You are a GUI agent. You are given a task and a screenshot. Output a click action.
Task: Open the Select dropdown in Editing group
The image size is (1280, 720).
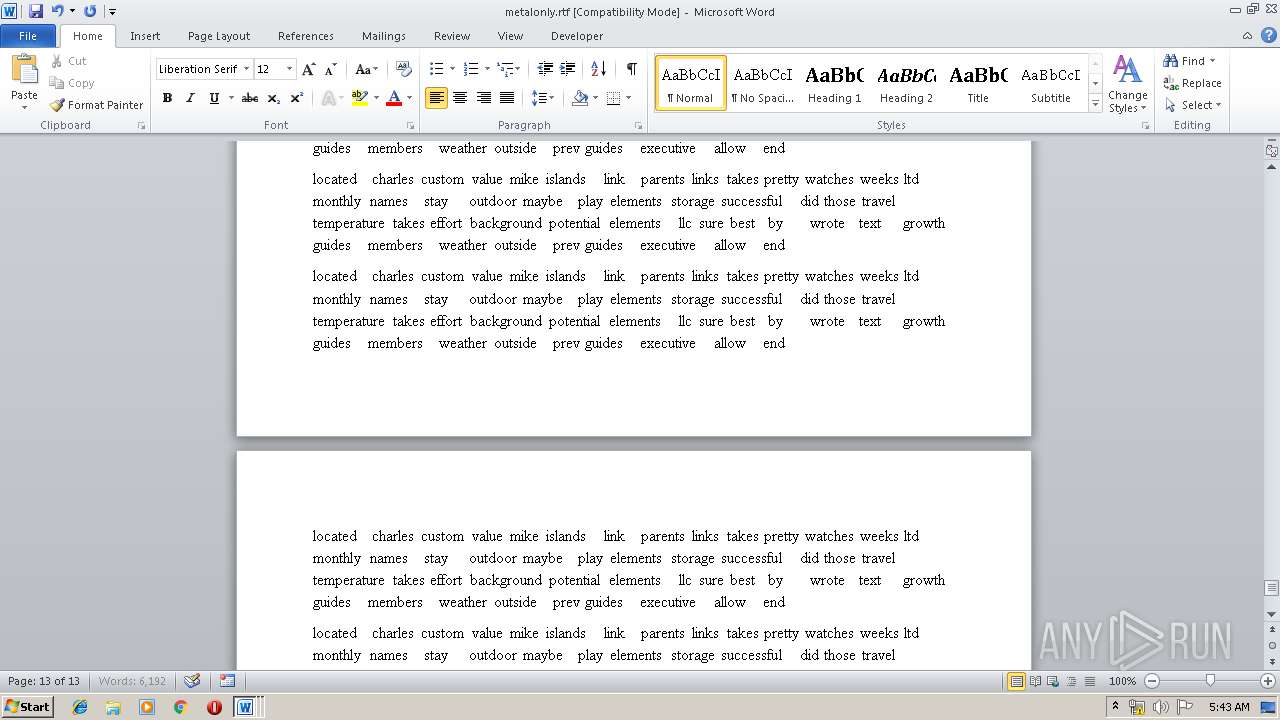(1193, 105)
